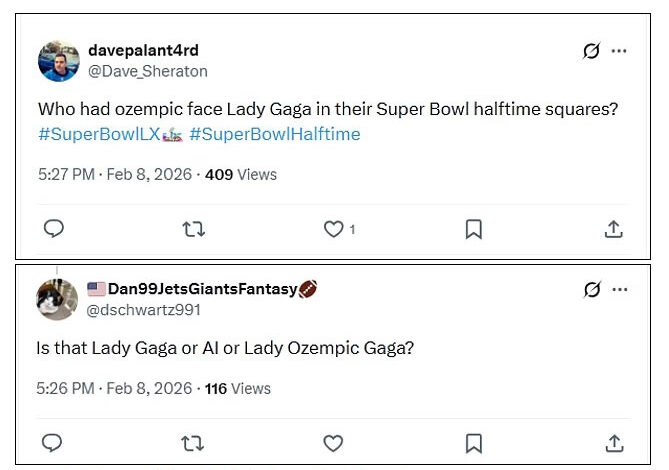This screenshot has width=669, height=470.
Task: Reply to dschwartz991's tweet
Action: coord(54,442)
